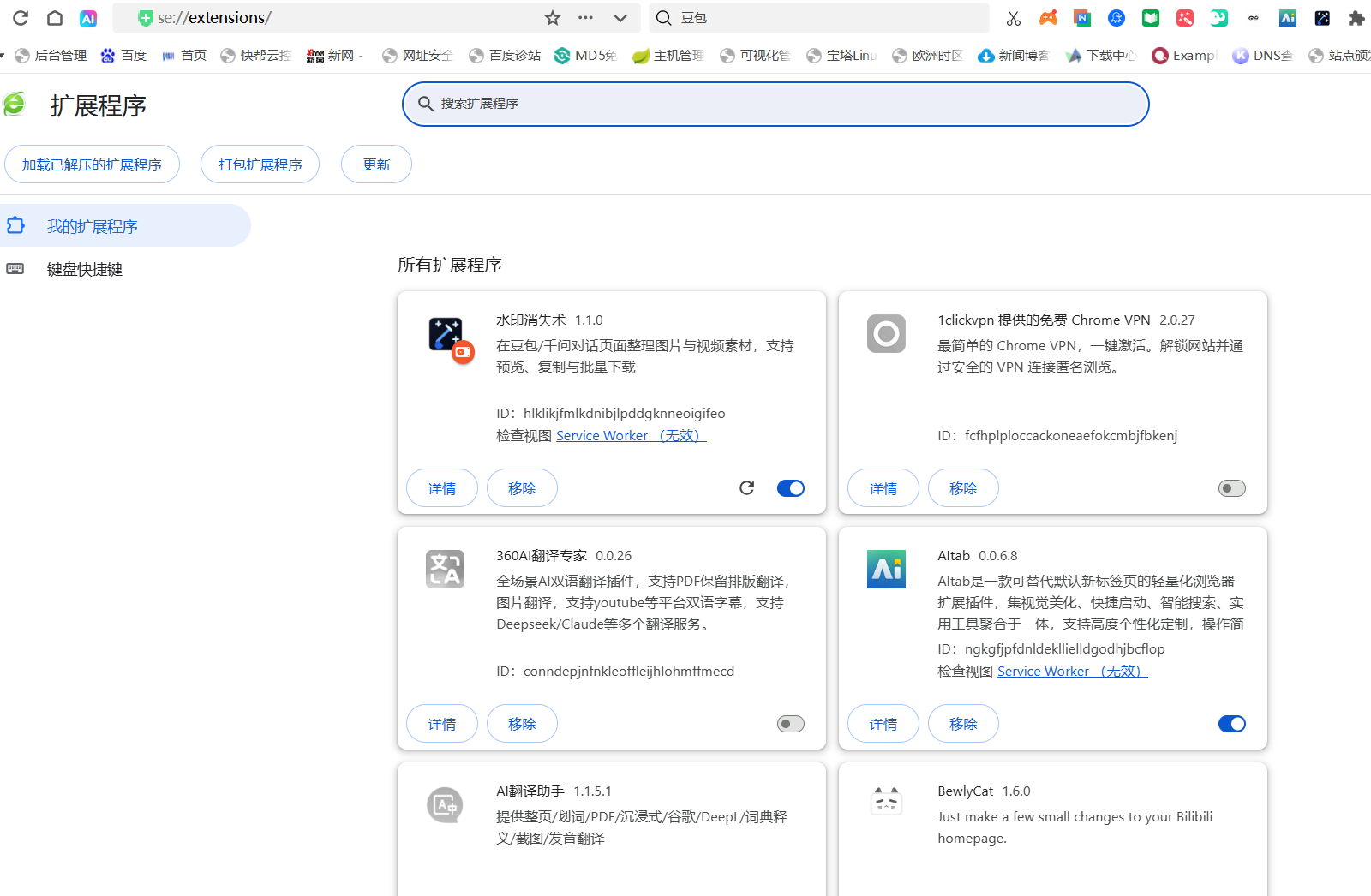Viewport: 1371px width, 896px height.
Task: Open the game controller toolbar icon
Action: click(x=1048, y=18)
